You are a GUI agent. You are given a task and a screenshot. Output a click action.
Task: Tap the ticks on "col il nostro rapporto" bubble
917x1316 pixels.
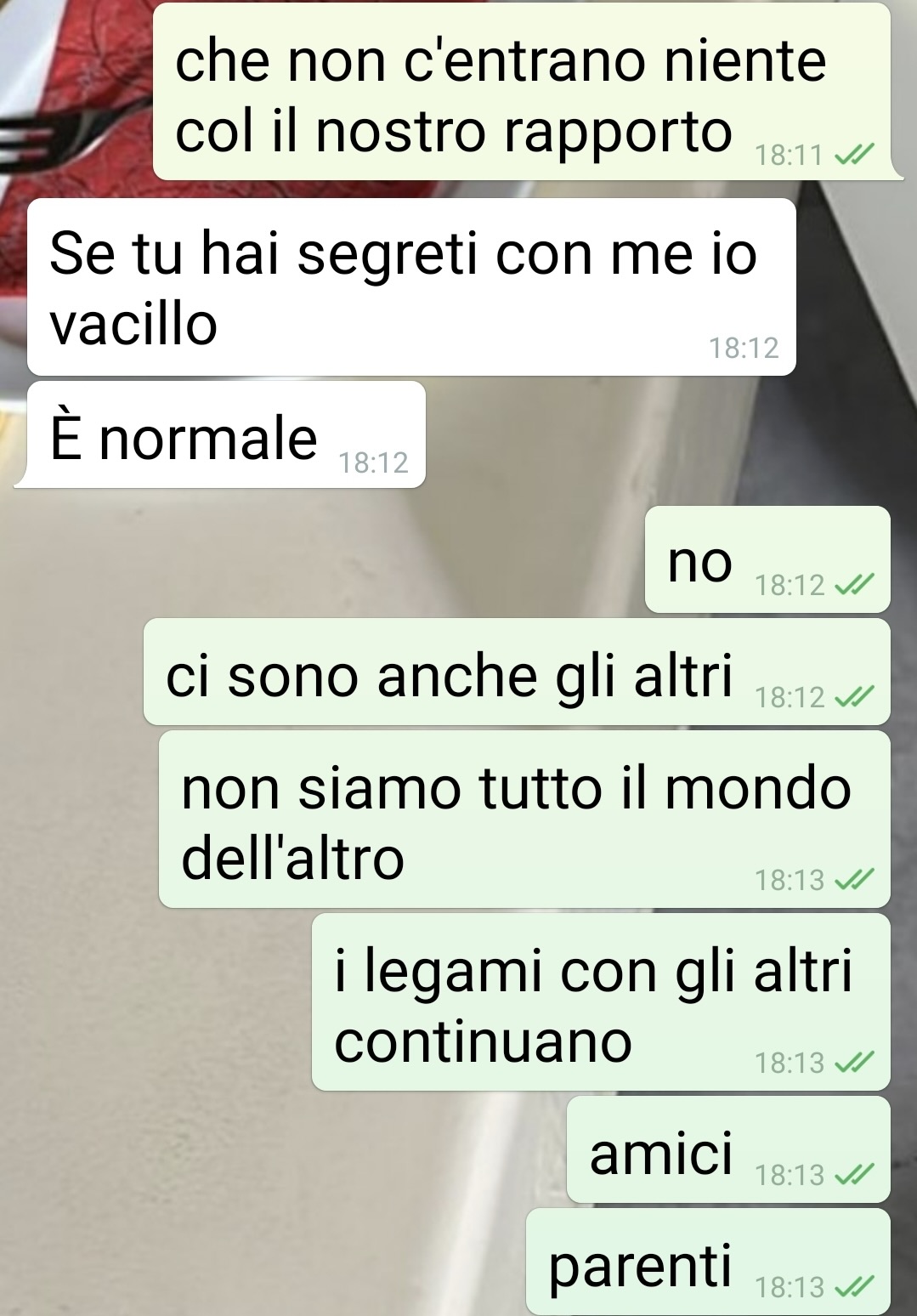[x=853, y=156]
